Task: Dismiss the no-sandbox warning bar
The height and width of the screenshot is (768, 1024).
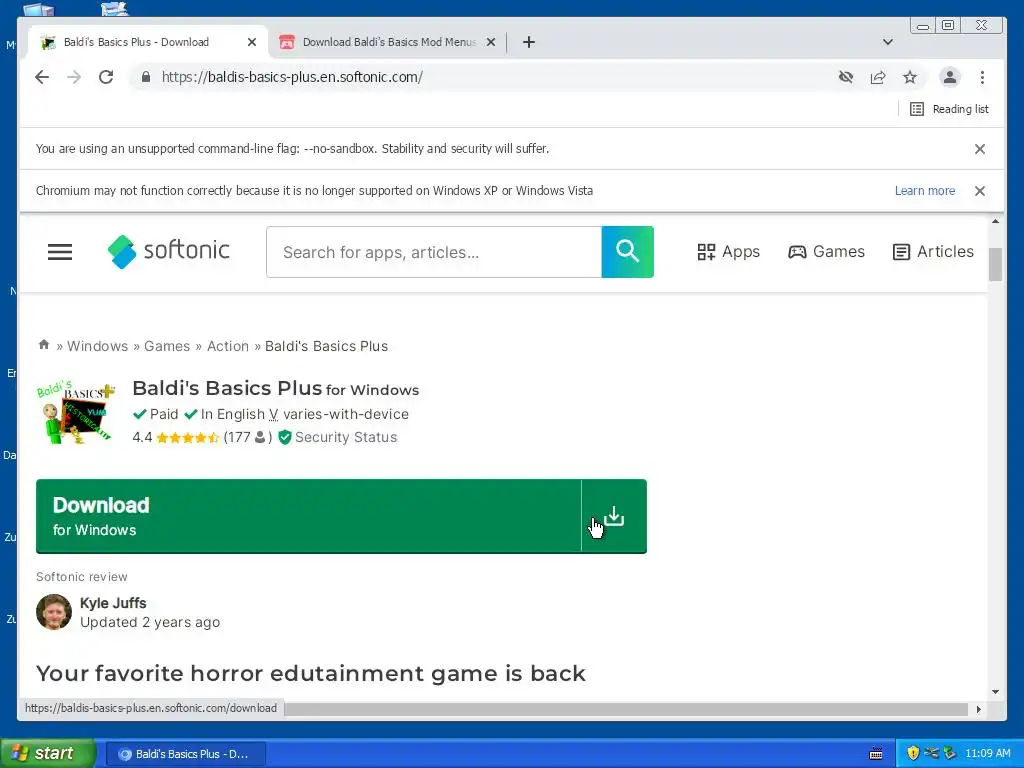Action: pyautogui.click(x=980, y=149)
